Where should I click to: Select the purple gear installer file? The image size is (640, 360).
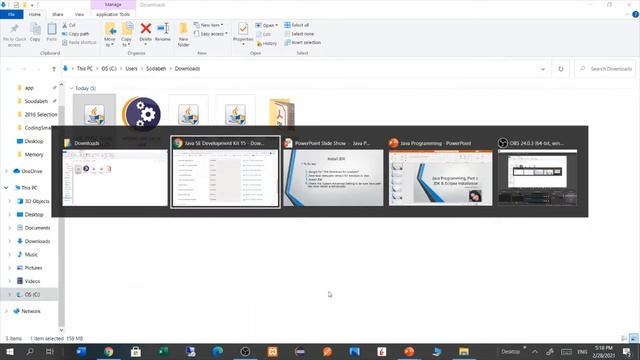[x=141, y=113]
